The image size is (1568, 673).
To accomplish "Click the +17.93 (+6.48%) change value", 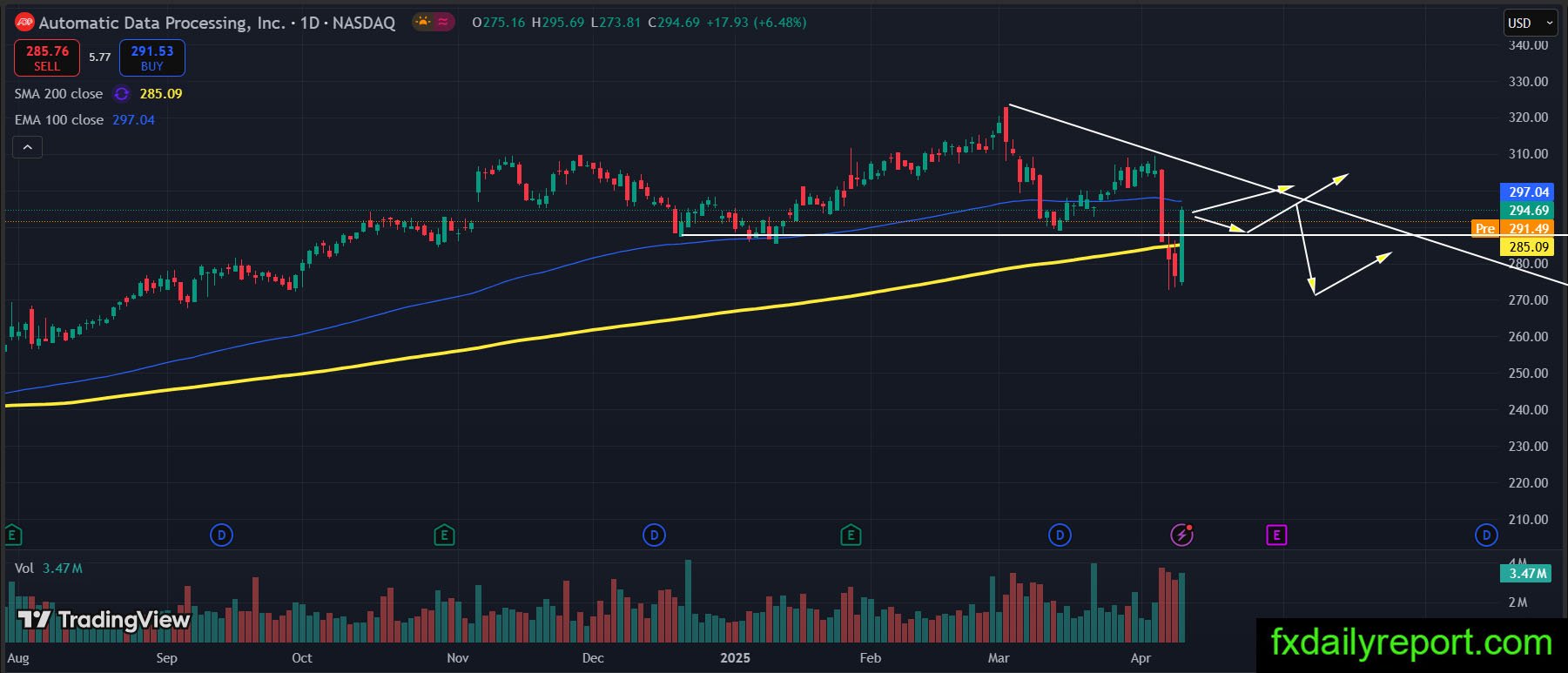I will (x=757, y=23).
